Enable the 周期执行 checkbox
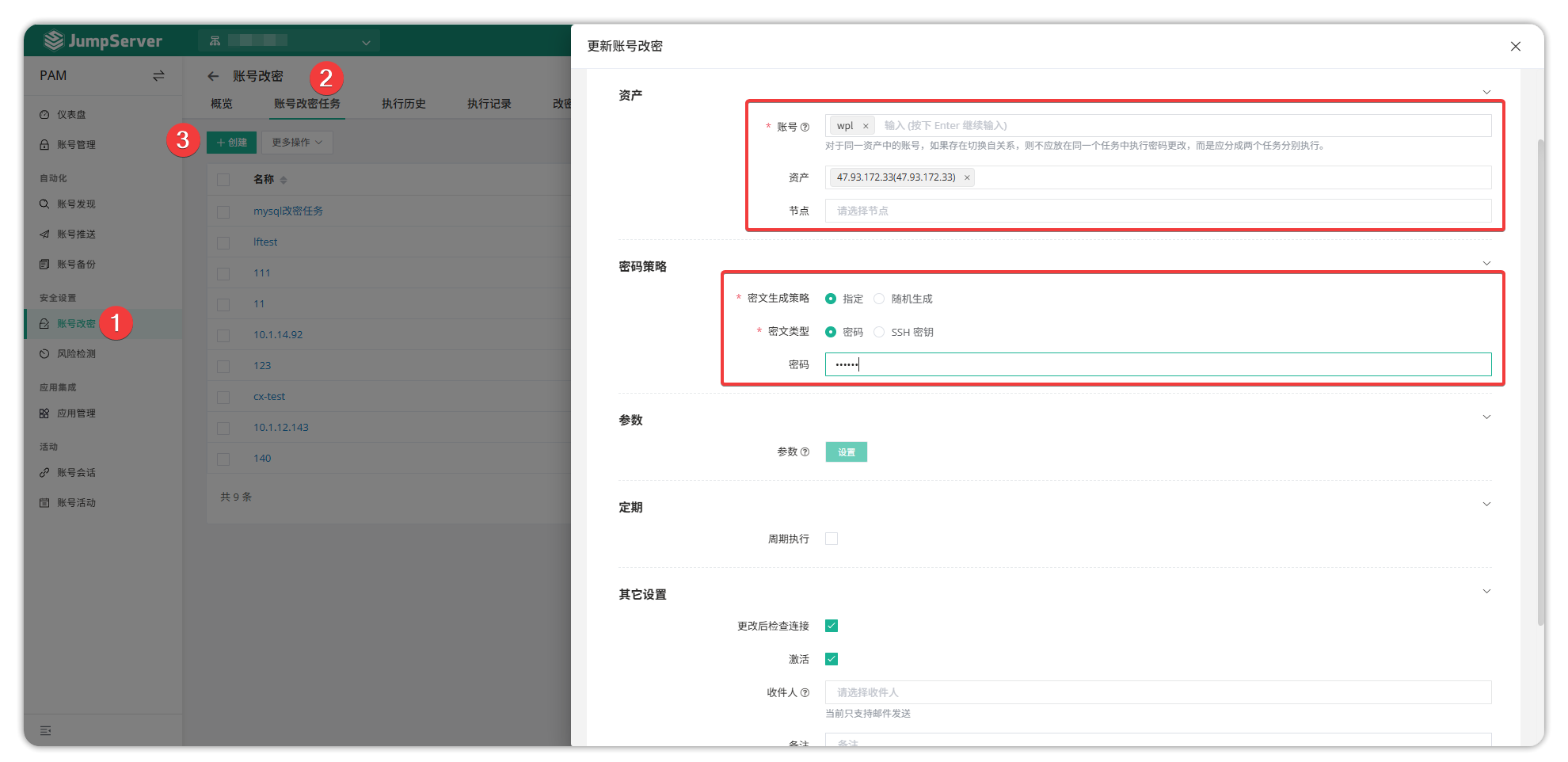1568x762 pixels. coord(832,539)
